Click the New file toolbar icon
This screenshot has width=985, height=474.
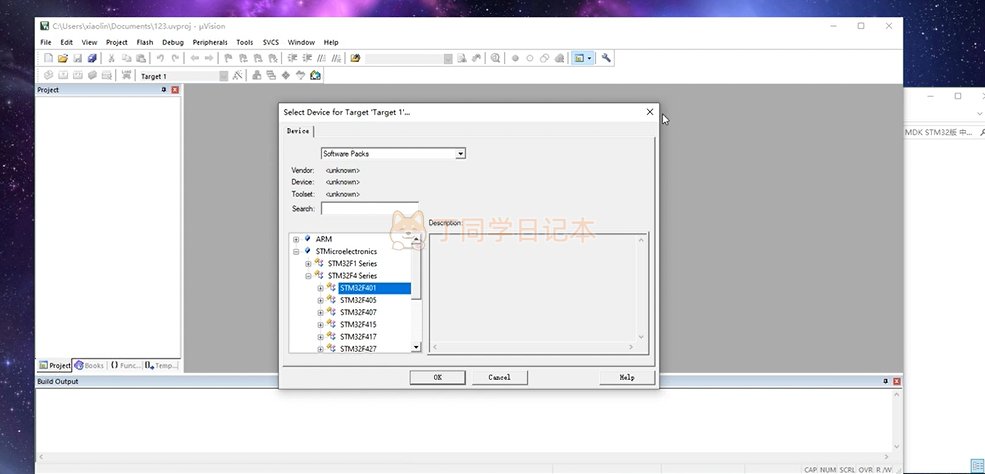pyautogui.click(x=48, y=58)
